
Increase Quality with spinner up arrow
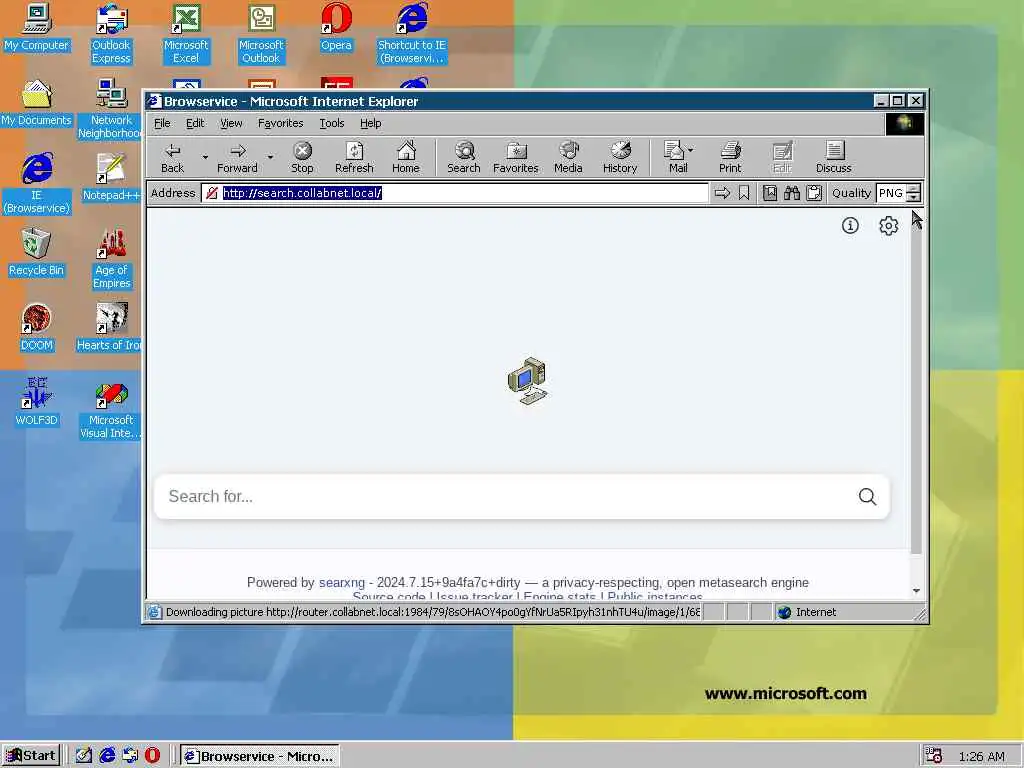(x=914, y=189)
